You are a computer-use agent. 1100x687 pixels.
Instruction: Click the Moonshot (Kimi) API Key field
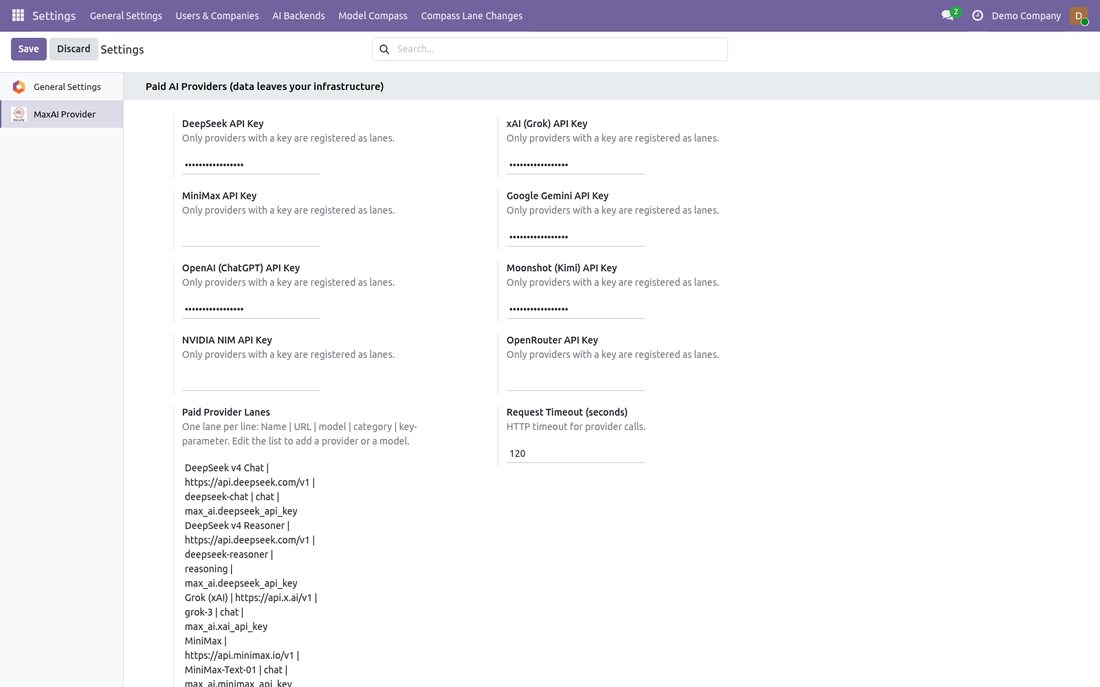(x=575, y=309)
